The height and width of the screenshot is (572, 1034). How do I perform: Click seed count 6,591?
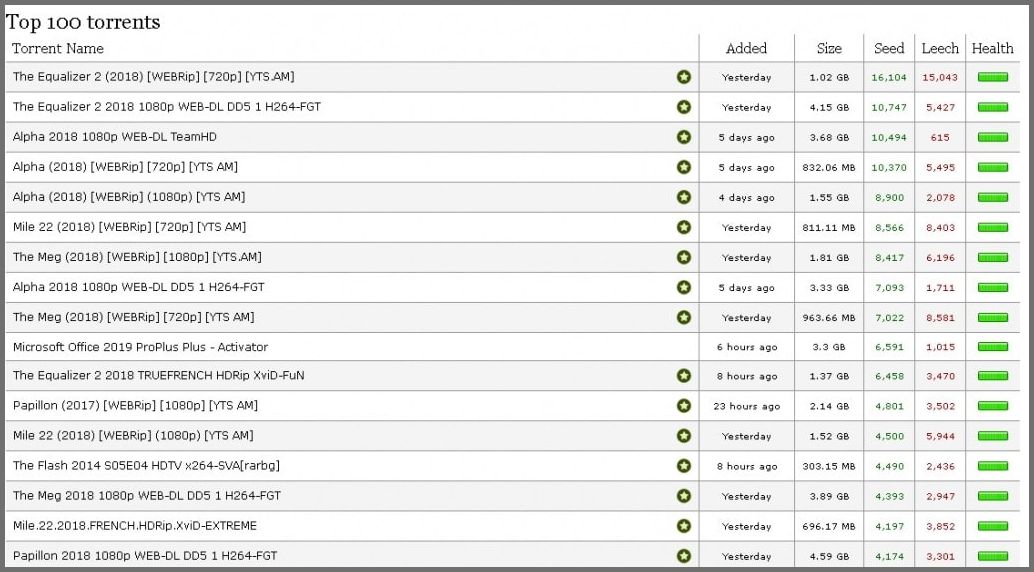pos(889,347)
